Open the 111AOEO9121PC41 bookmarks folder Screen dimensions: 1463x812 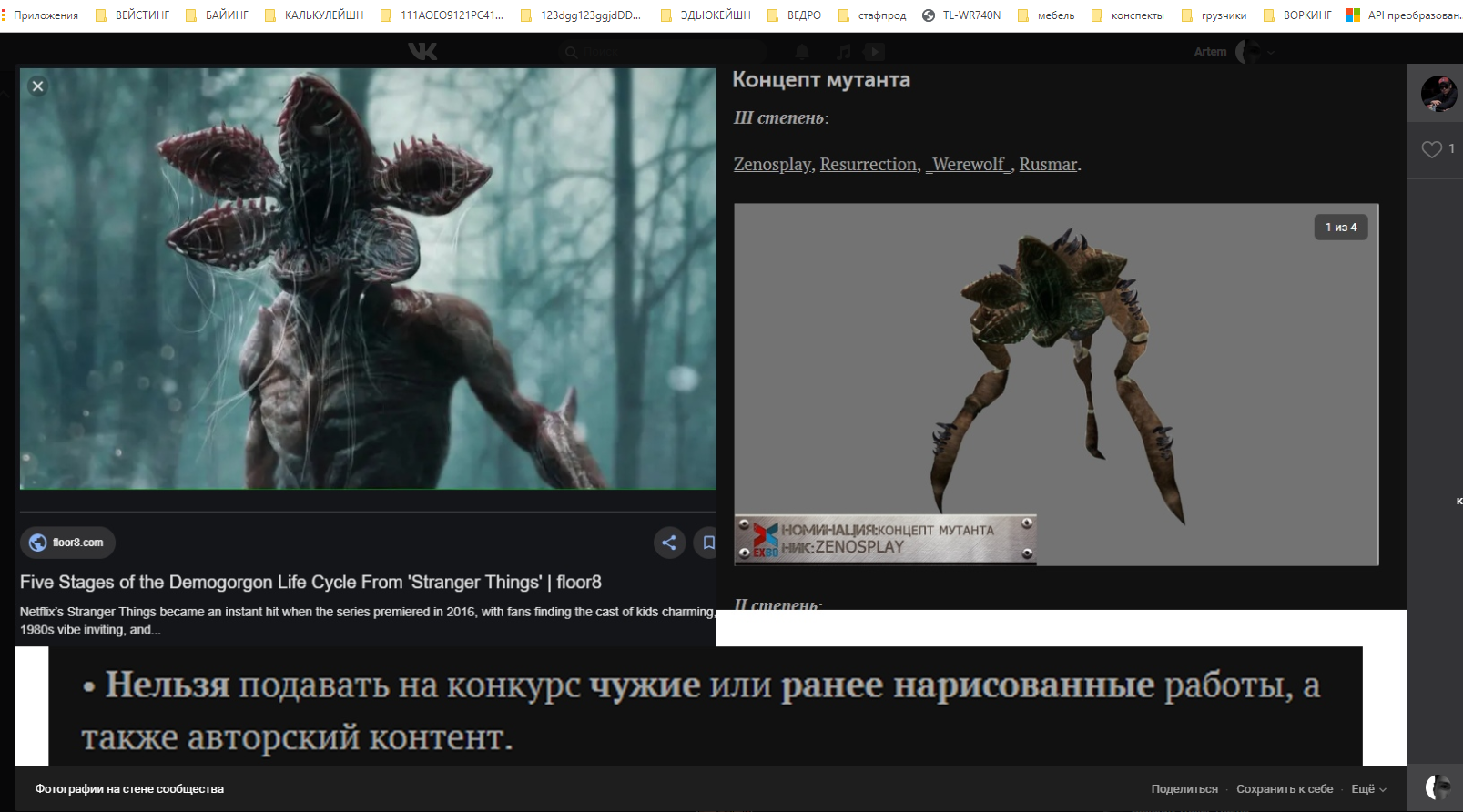(442, 15)
